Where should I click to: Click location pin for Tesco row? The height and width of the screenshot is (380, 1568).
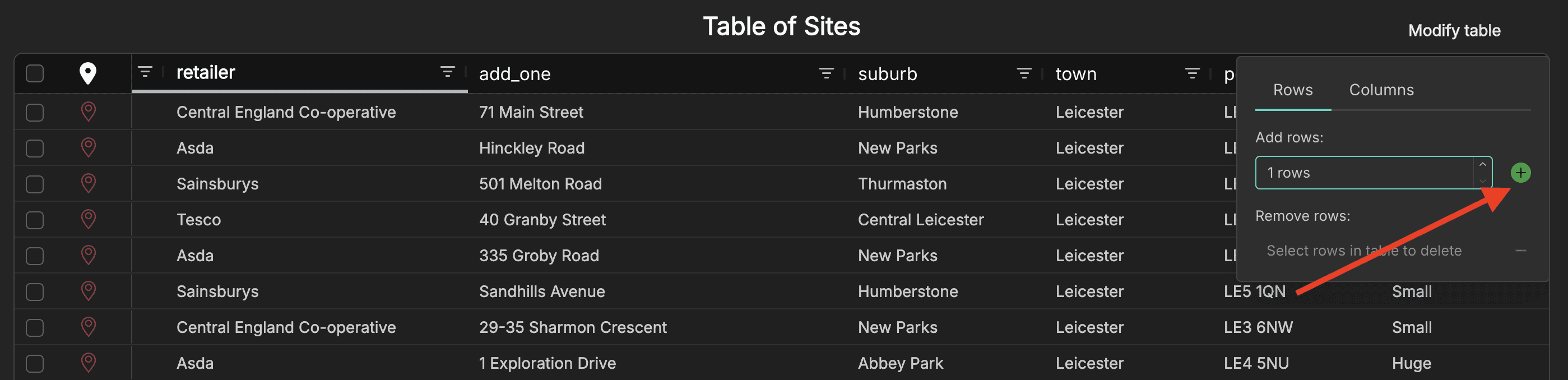click(x=88, y=219)
